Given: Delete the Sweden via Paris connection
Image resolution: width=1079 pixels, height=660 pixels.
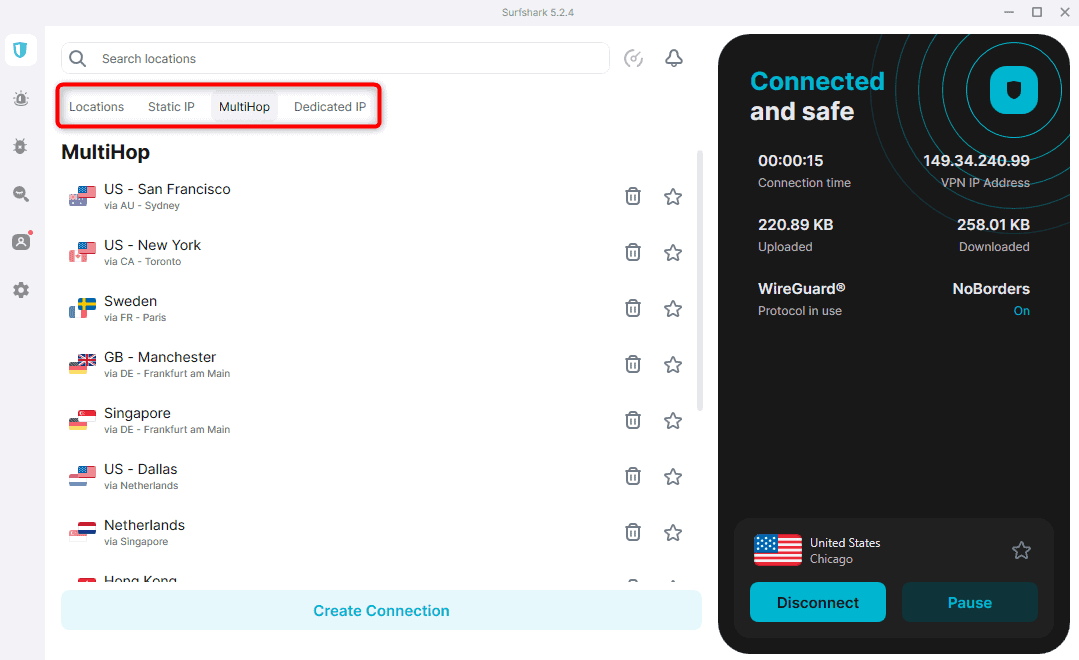Looking at the screenshot, I should pos(632,308).
